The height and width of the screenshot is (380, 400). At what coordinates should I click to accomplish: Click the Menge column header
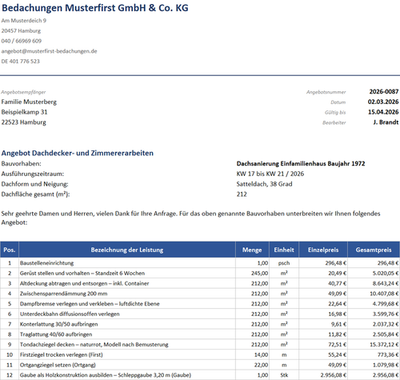[252, 250]
